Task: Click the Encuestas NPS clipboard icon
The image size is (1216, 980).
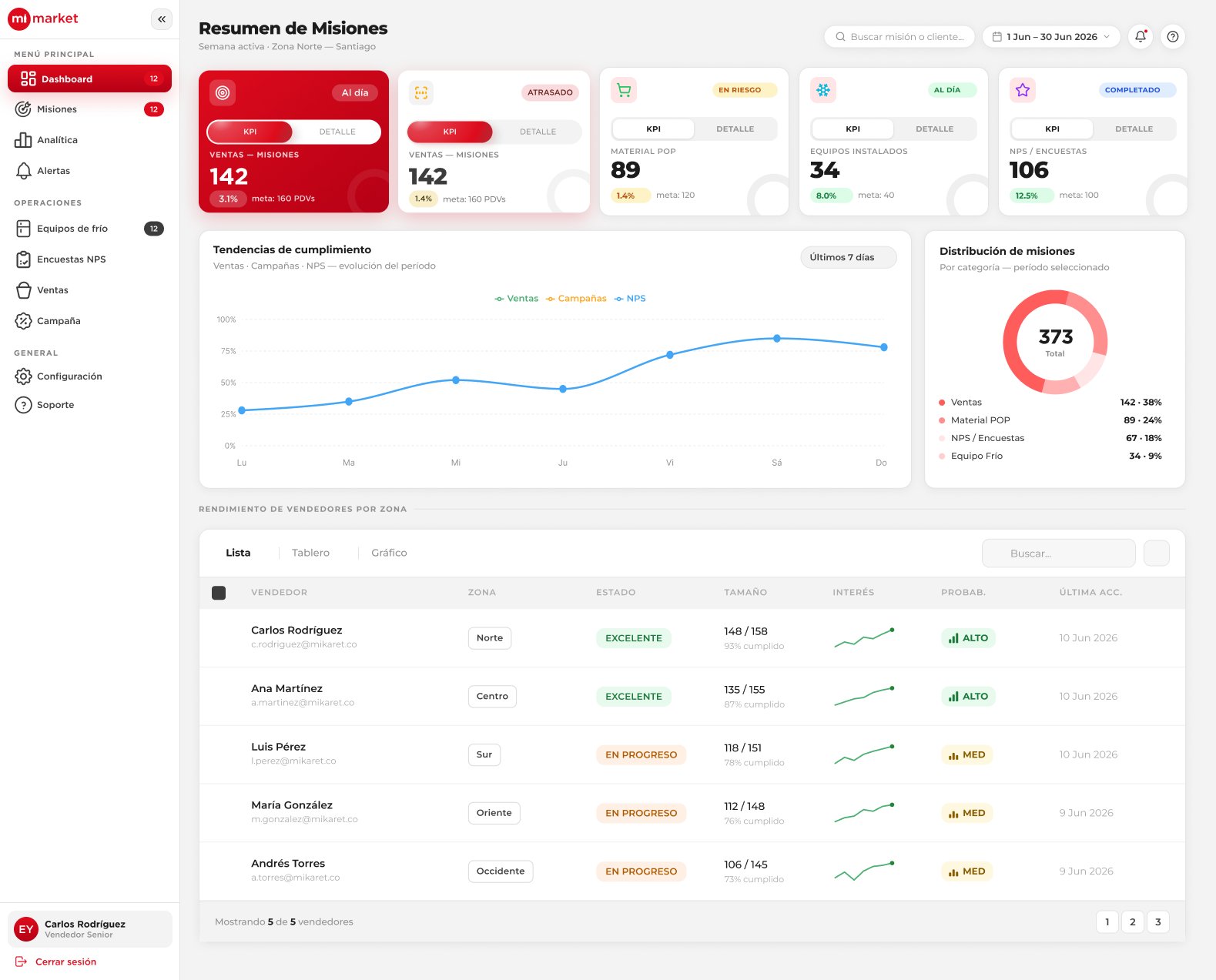Action: pos(23,259)
